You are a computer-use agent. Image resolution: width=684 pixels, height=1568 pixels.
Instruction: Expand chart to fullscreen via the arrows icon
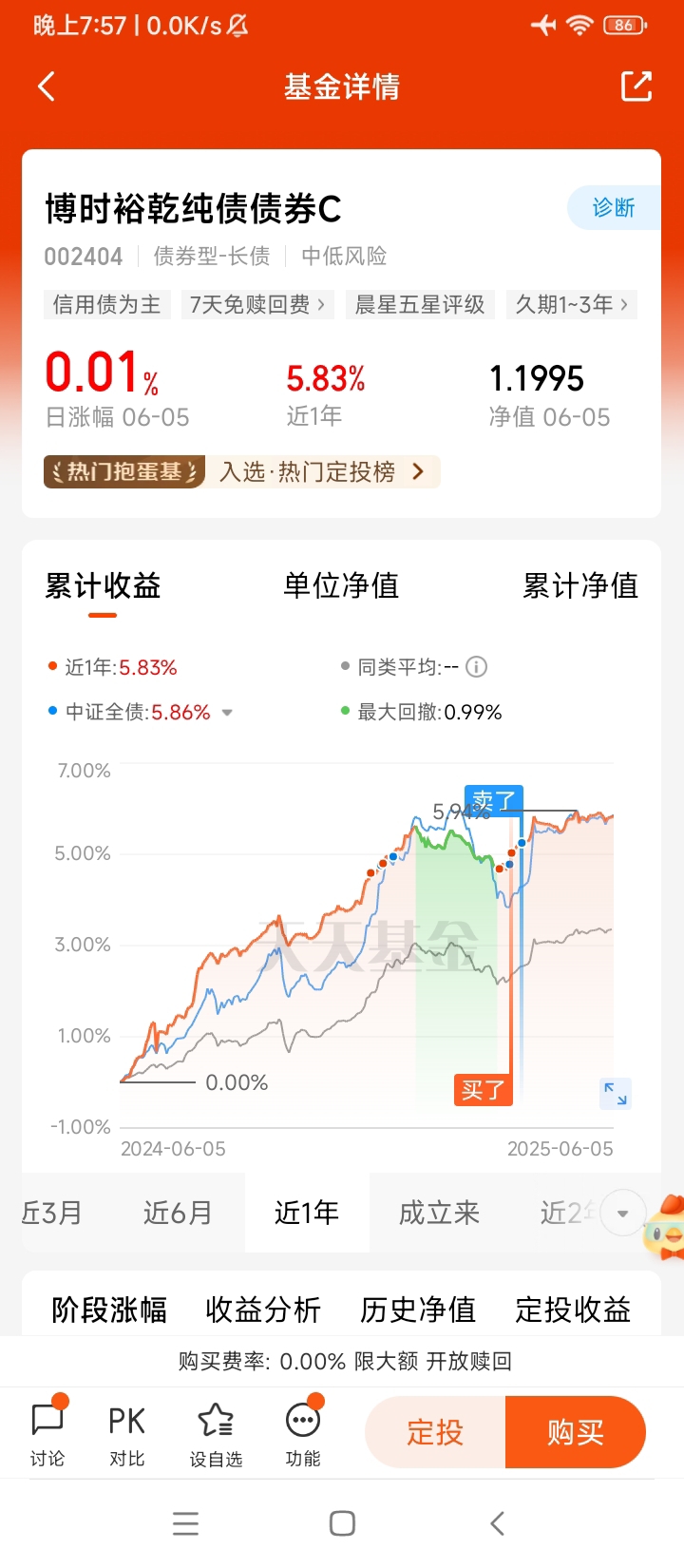point(615,1093)
